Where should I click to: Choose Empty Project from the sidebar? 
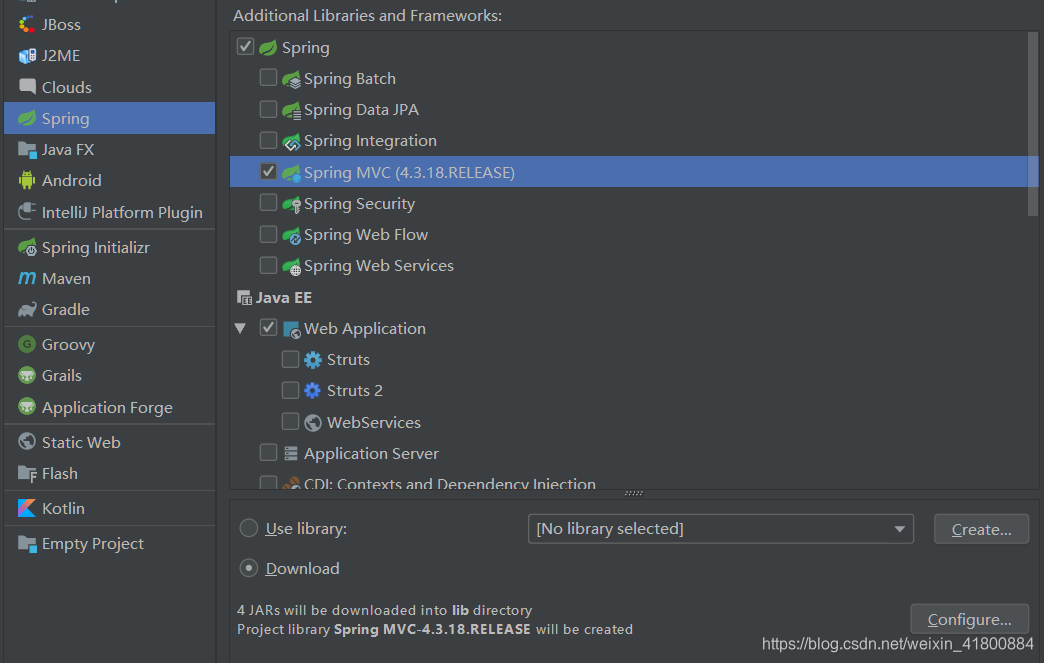pos(27,542)
